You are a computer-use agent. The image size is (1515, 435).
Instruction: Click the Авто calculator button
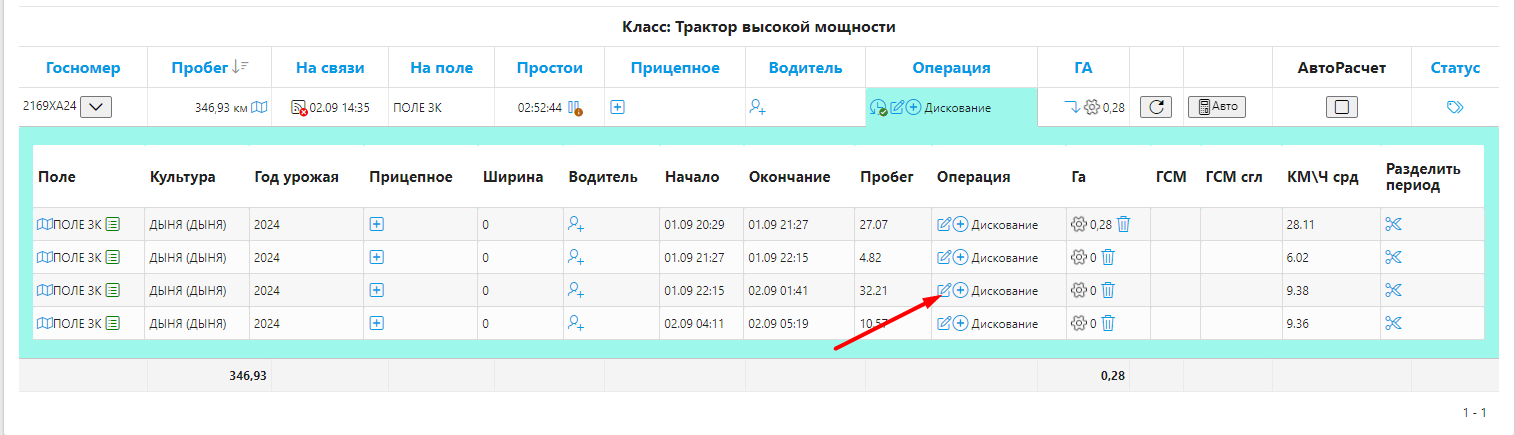click(x=1217, y=107)
